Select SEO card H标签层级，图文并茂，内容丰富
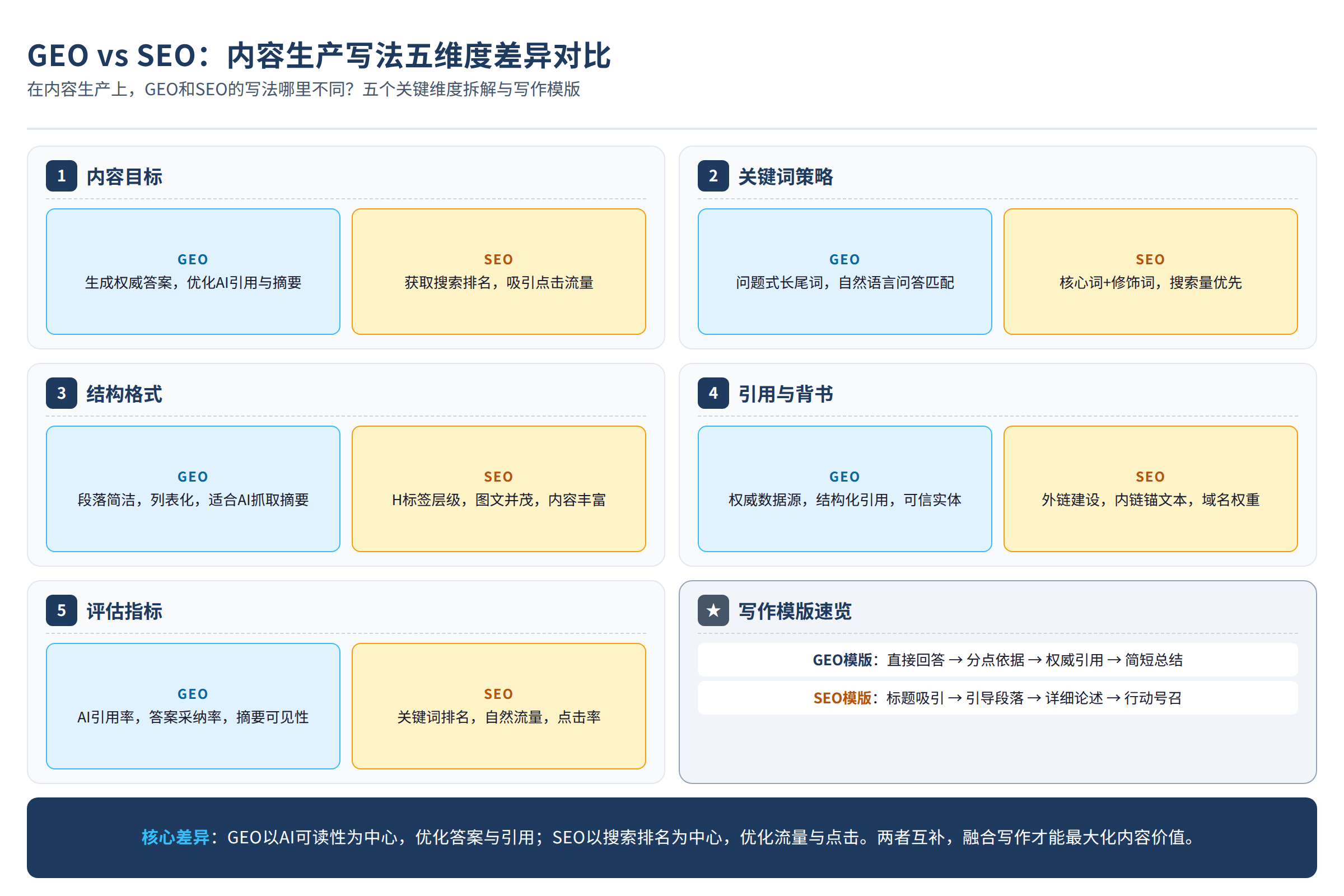Screen dimensions: 1344x896 point(499,488)
